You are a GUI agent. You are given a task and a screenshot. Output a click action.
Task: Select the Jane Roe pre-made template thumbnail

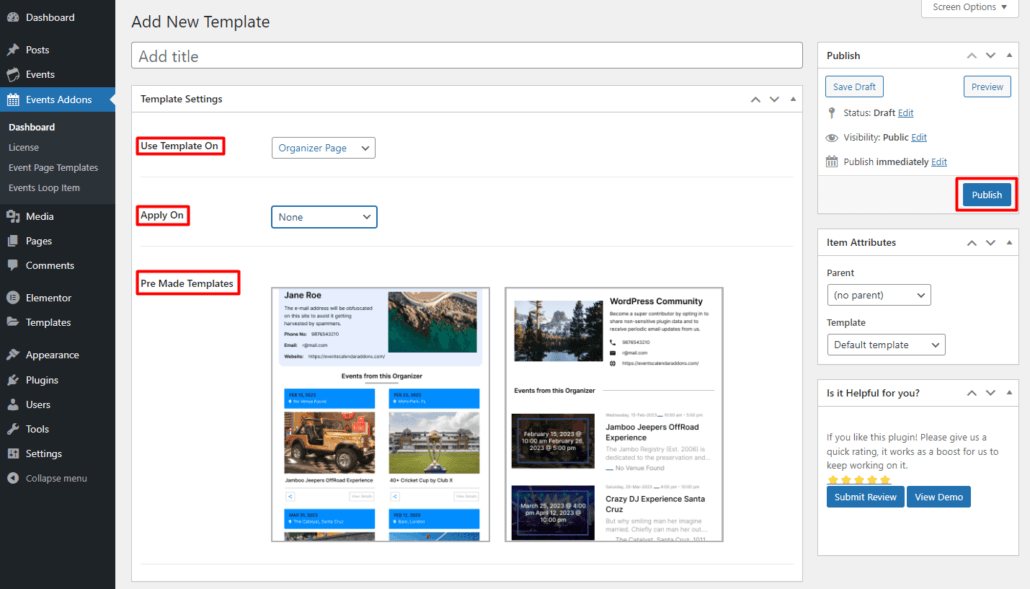click(380, 415)
